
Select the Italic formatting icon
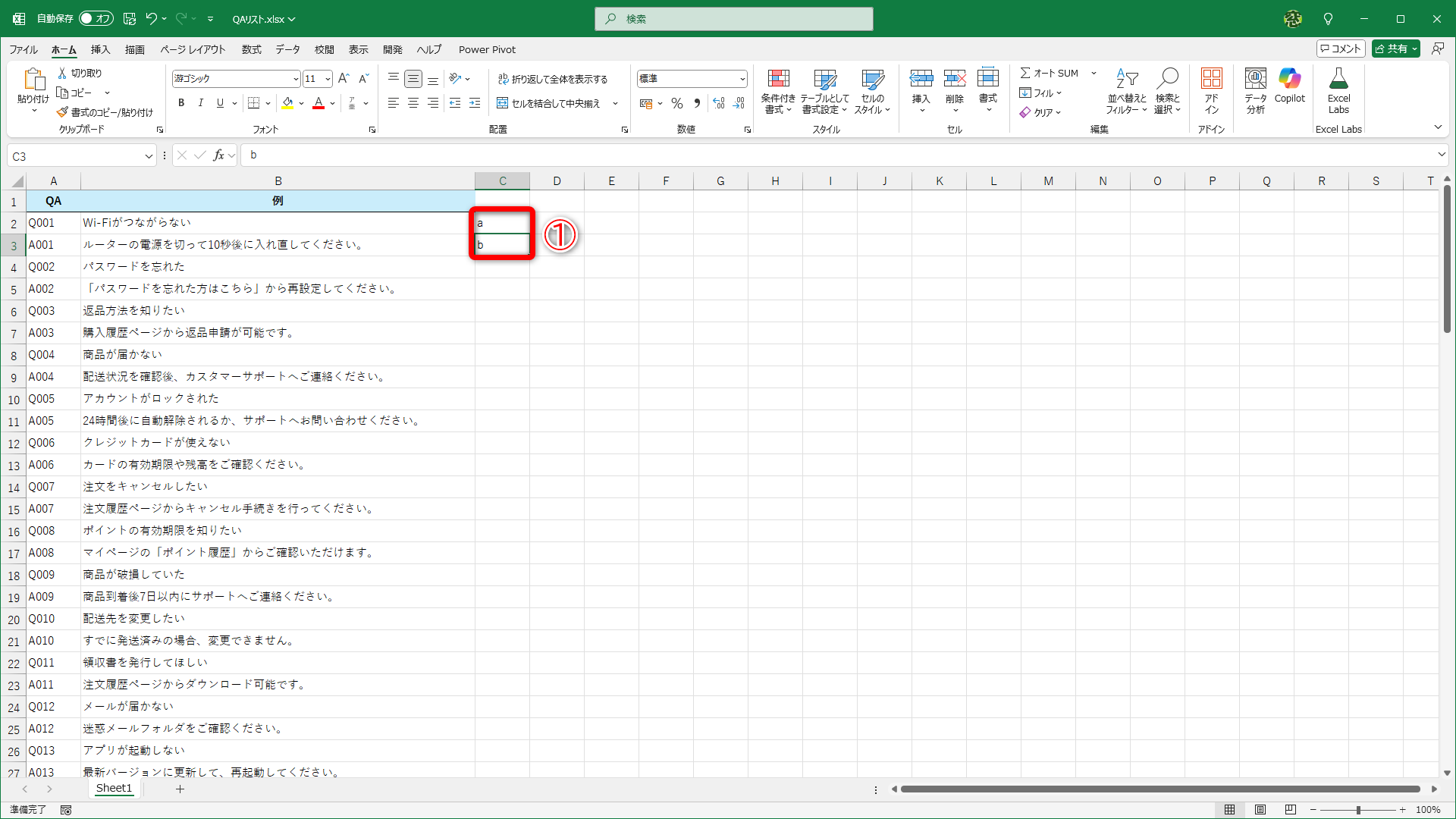click(200, 103)
